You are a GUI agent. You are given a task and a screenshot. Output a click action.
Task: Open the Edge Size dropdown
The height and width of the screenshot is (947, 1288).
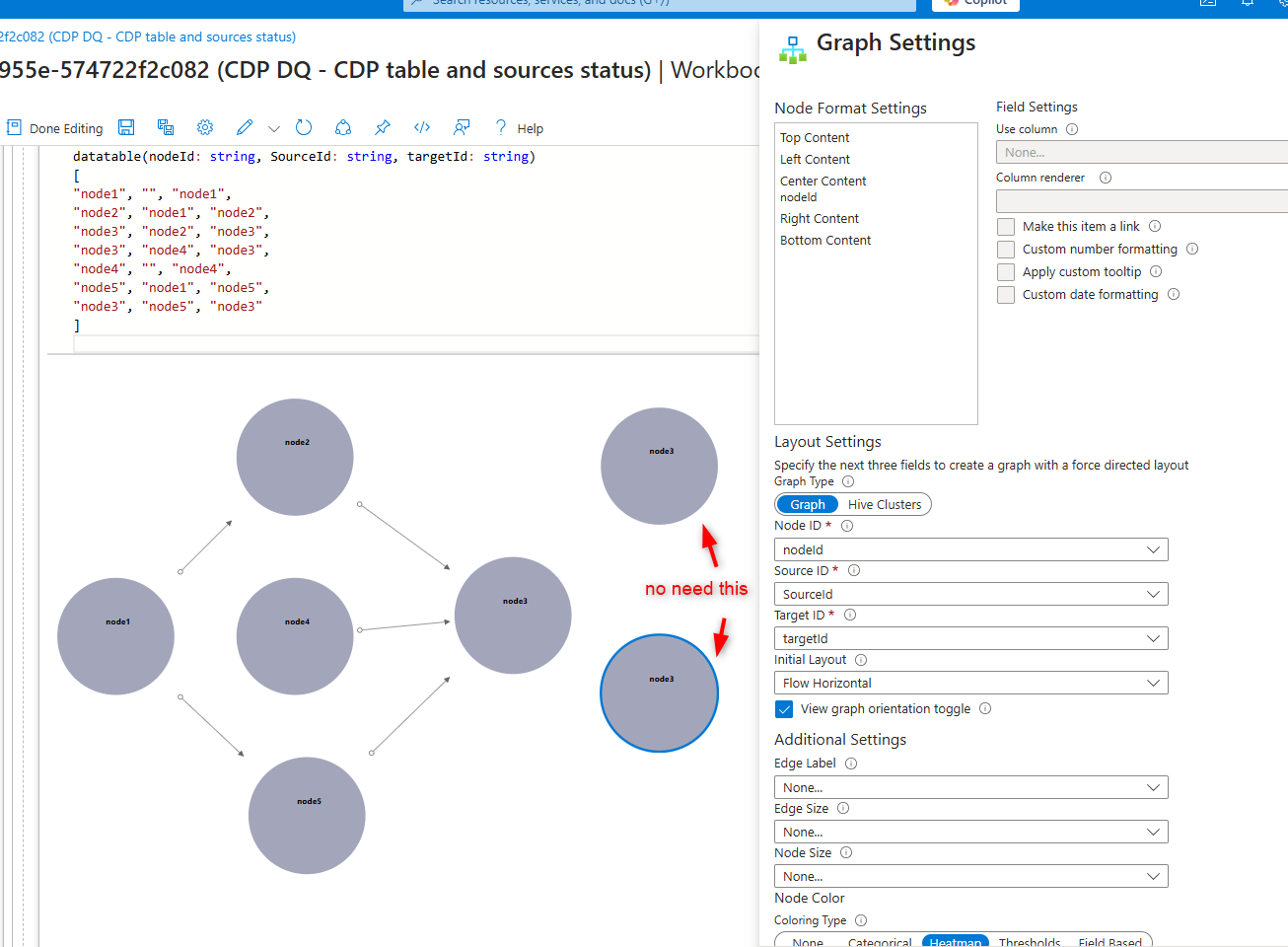[x=971, y=832]
